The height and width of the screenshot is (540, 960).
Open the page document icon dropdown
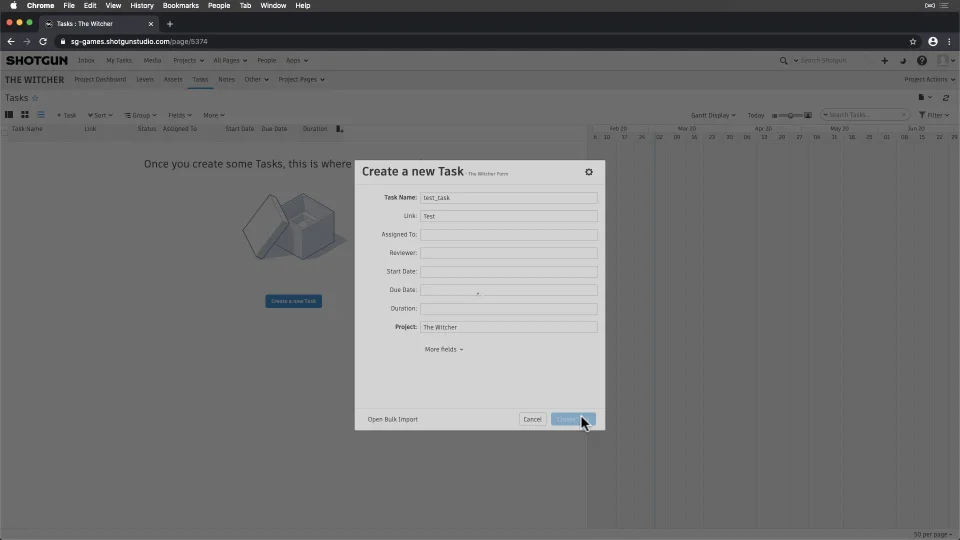(x=924, y=97)
